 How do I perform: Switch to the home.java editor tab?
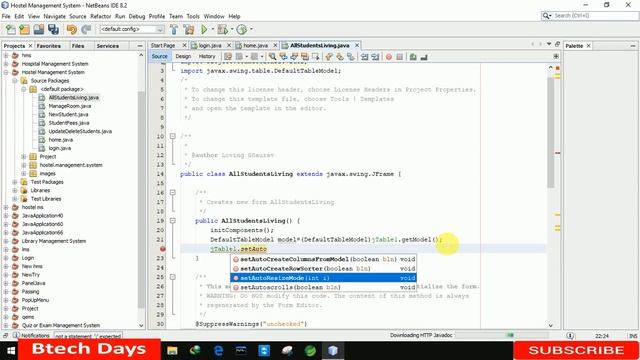click(255, 45)
